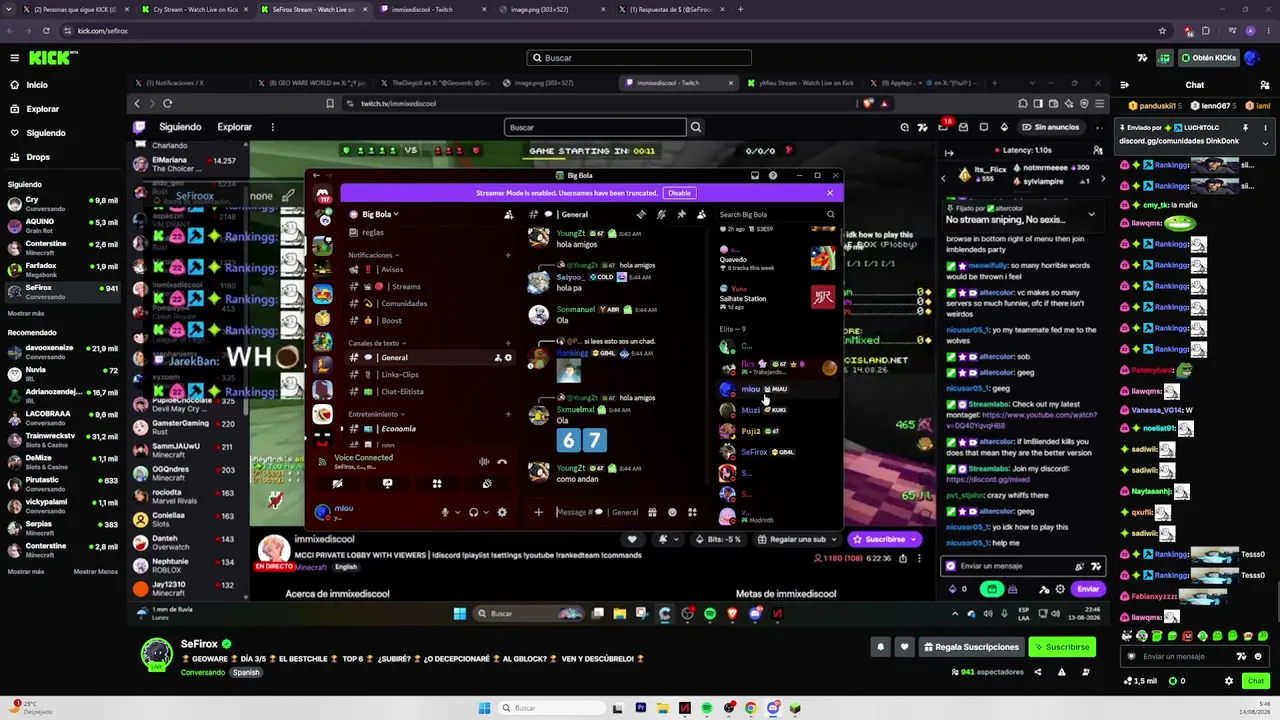Click Obtén KICKs button
The width and height of the screenshot is (1280, 720).
(x=1208, y=58)
